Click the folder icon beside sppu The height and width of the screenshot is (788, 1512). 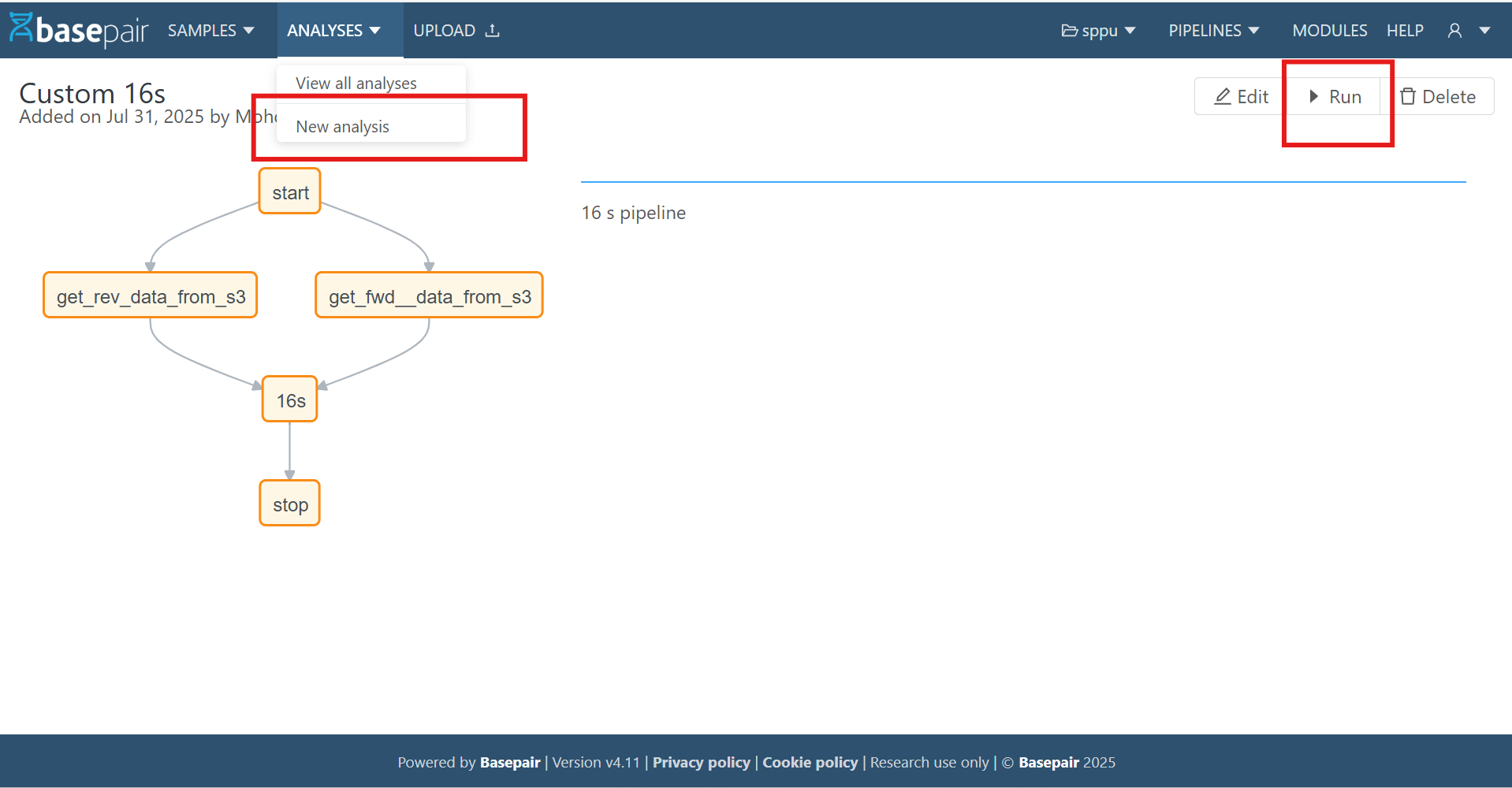[1069, 30]
